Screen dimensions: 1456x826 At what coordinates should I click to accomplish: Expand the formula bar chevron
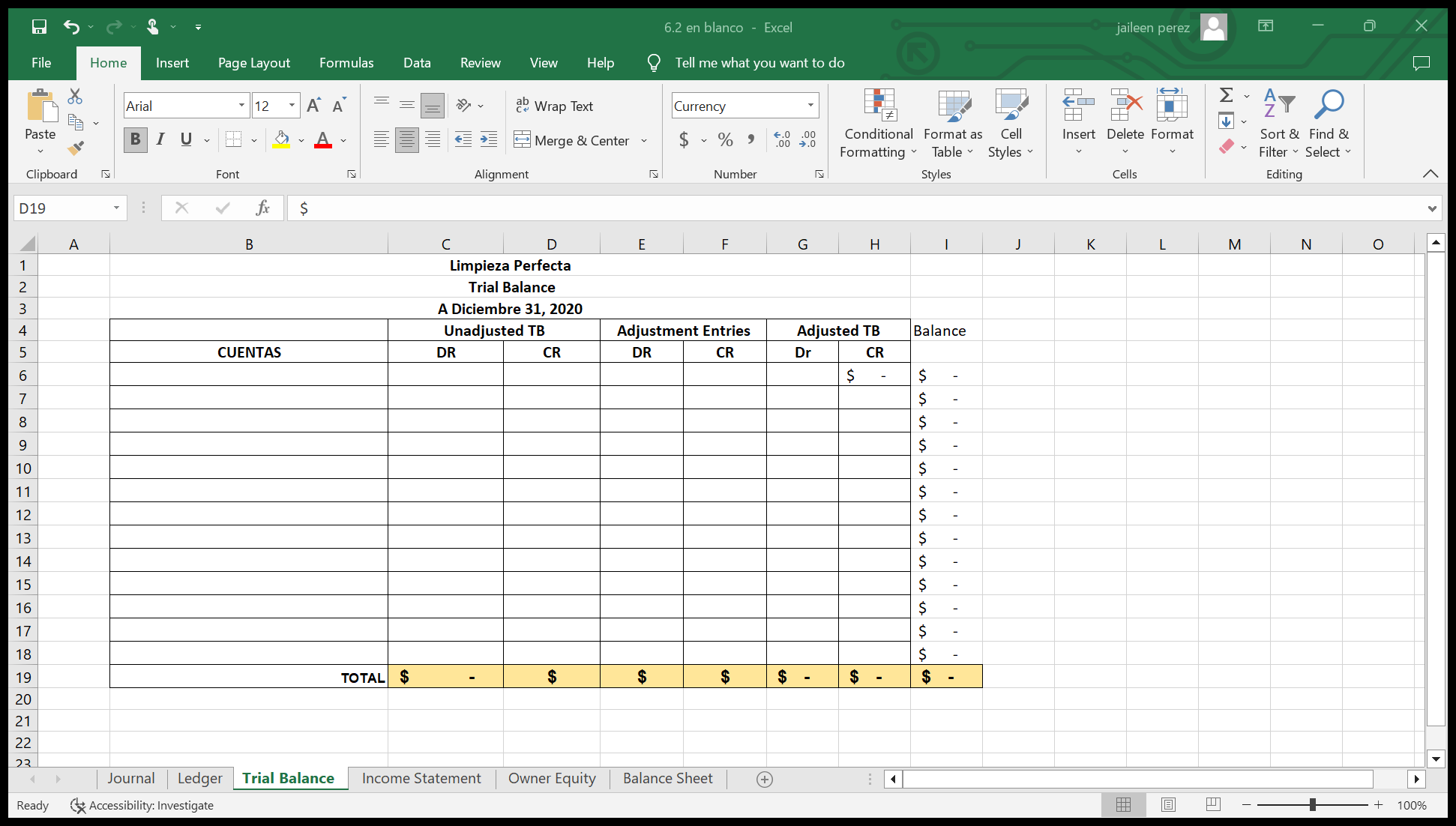click(x=1432, y=208)
